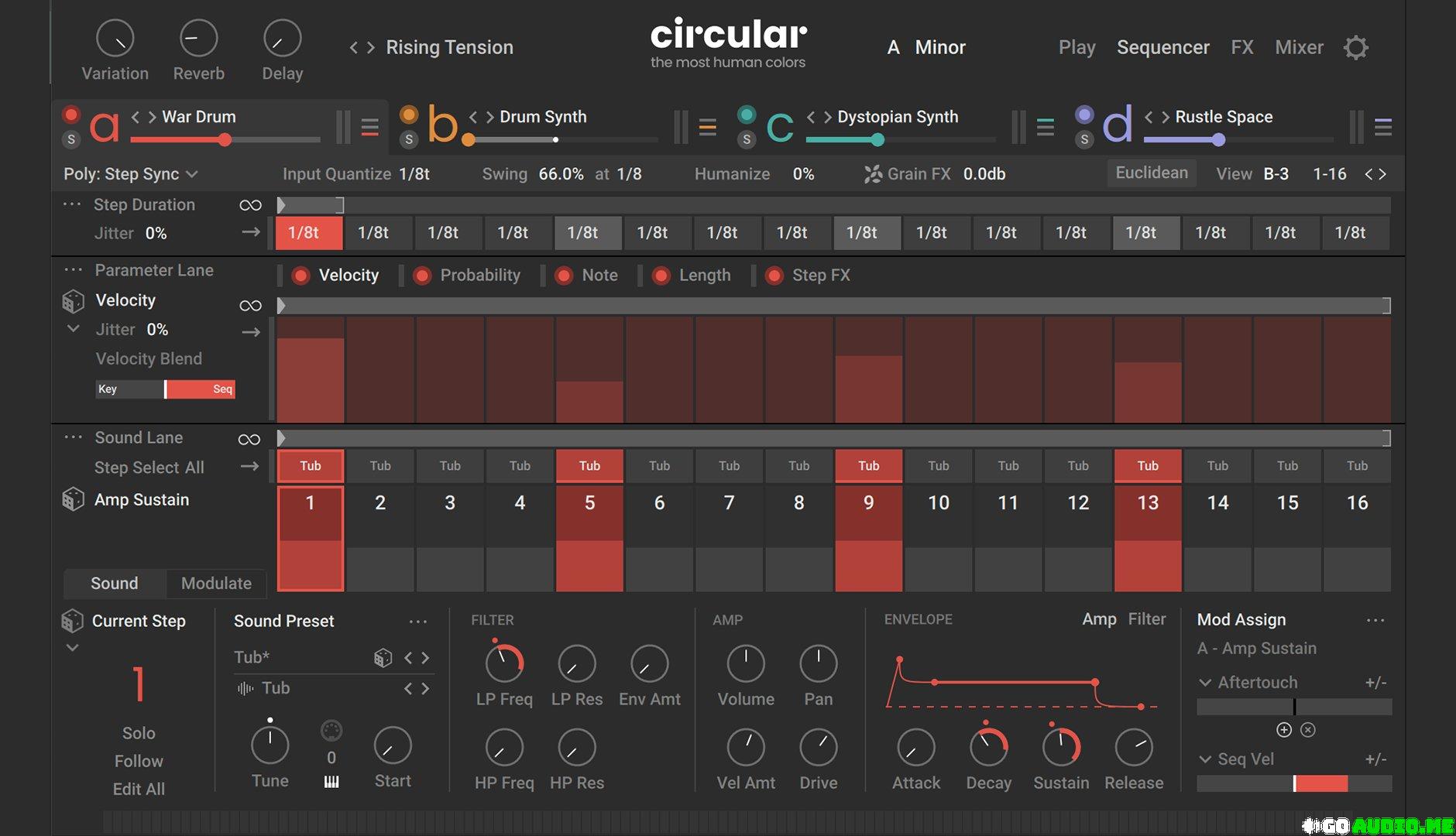Expand the chevron under Current Step
1456x836 pixels.
pos(72,647)
